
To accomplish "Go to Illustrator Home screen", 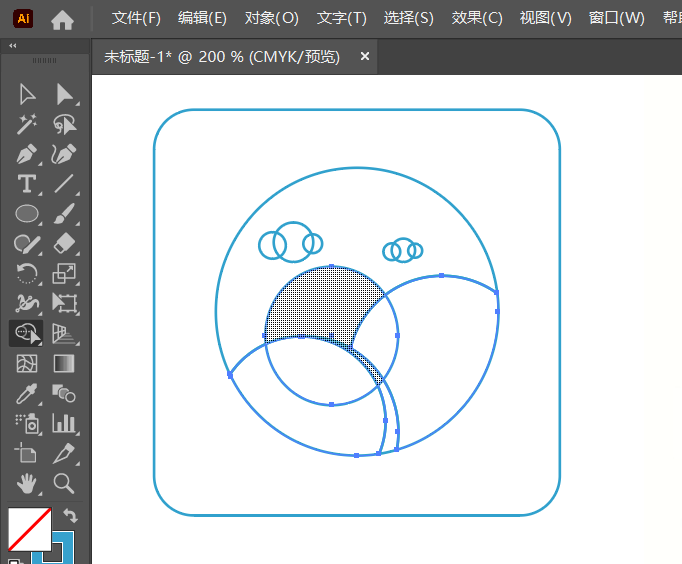I will click(62, 20).
